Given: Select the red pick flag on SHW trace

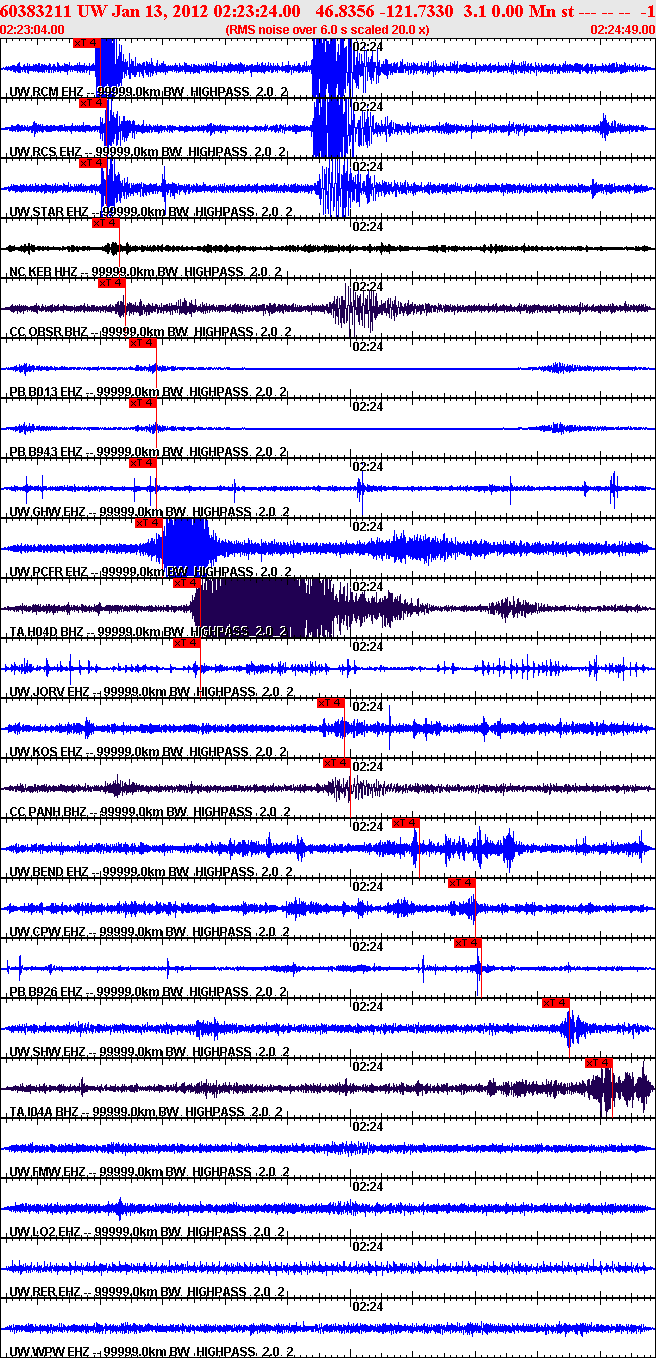Looking at the screenshot, I should [555, 1003].
